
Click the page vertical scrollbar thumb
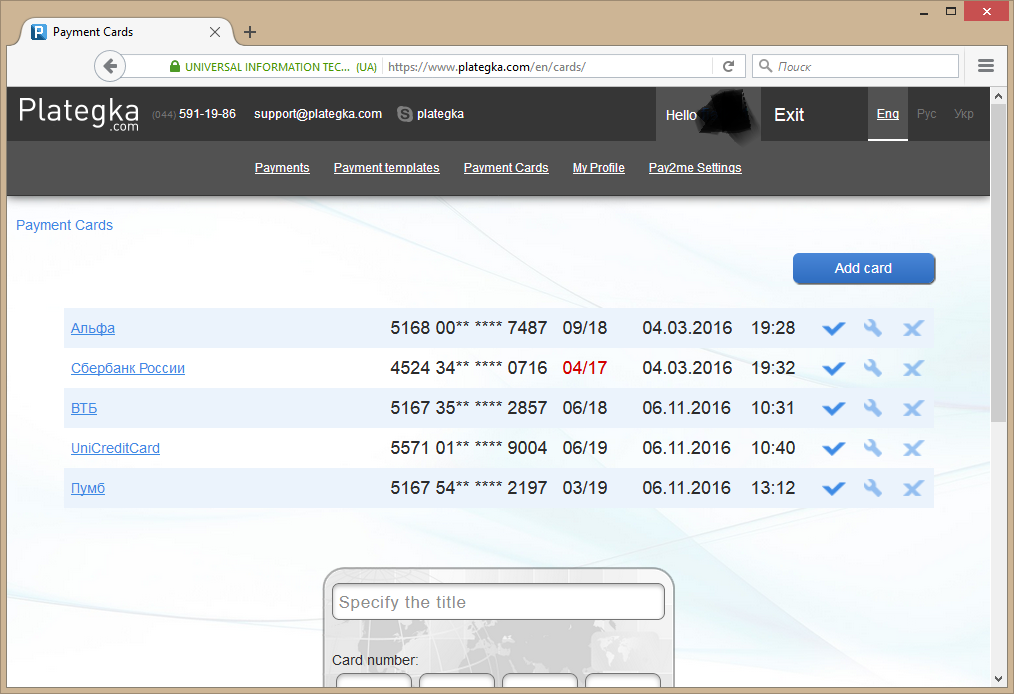(998, 264)
